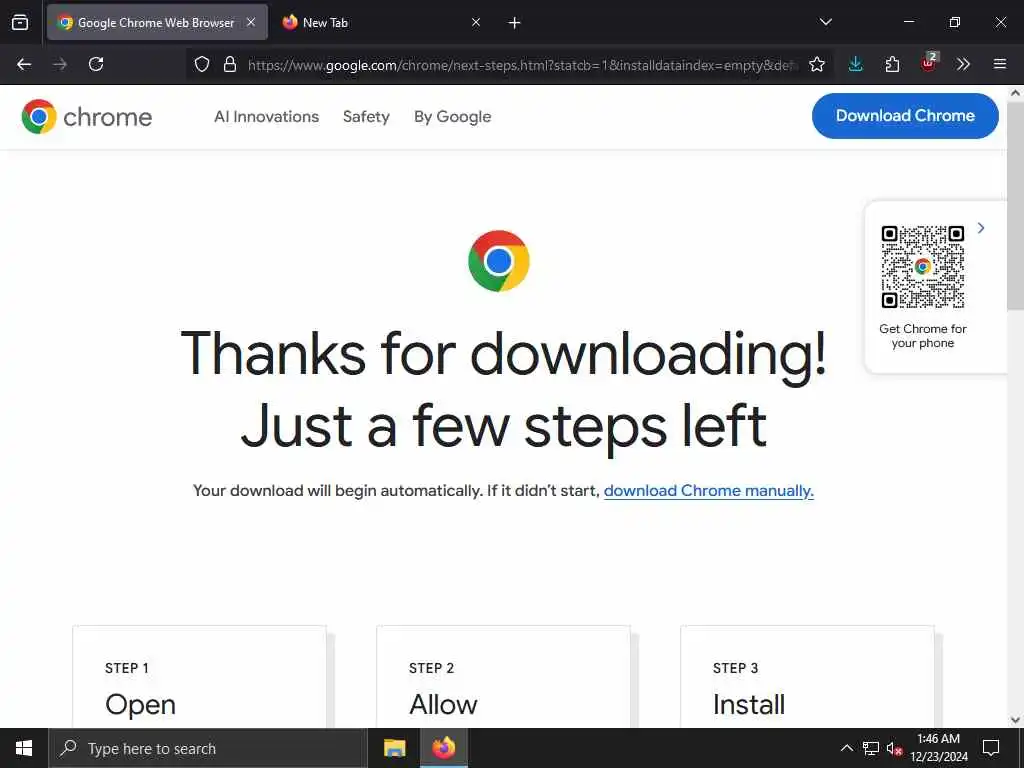Collapse the QR code panel chevron
This screenshot has width=1024, height=768.
981,228
